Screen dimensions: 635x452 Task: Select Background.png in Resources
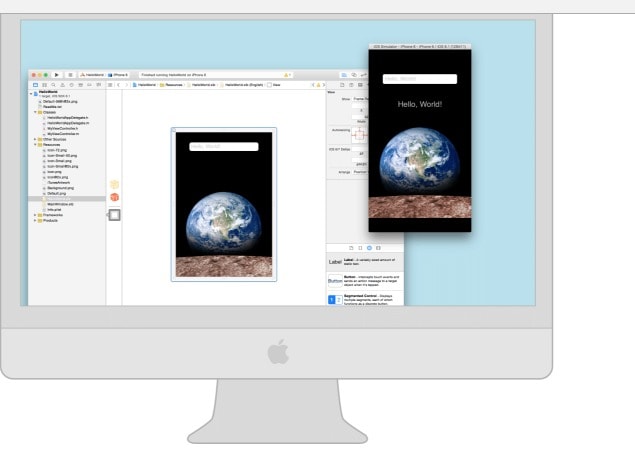(x=58, y=188)
